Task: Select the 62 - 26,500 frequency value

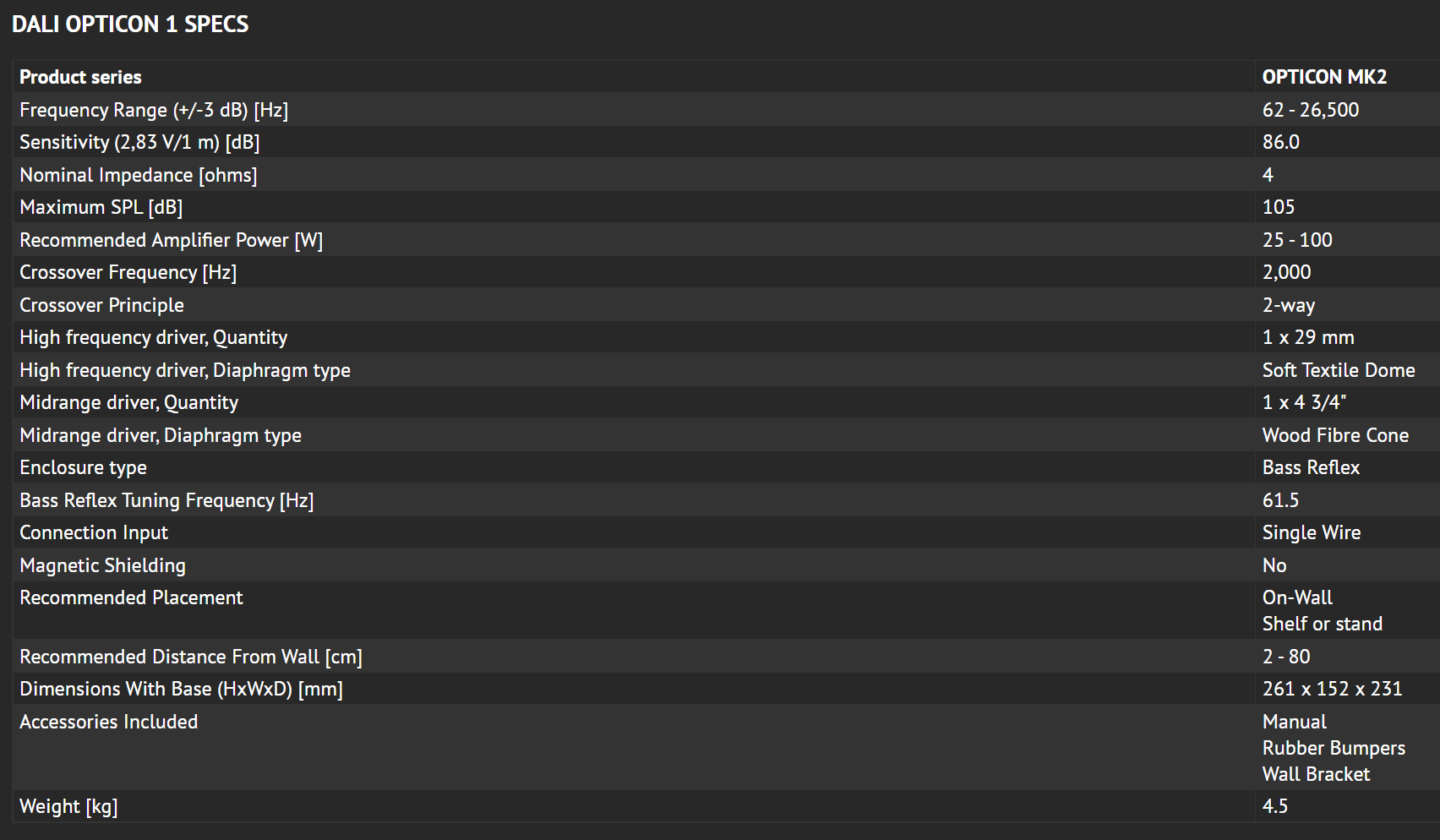Action: [1310, 110]
